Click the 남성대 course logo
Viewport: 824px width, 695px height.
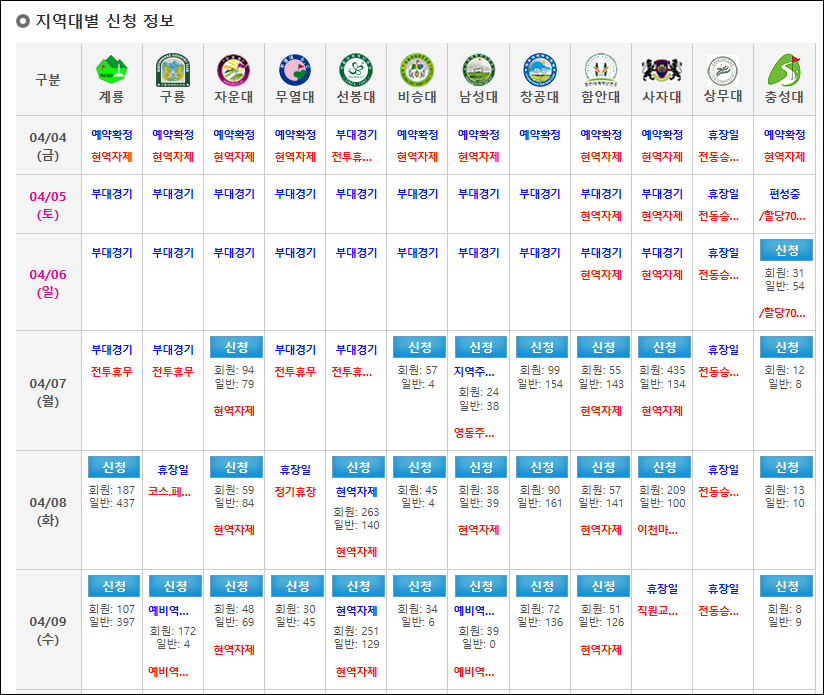(x=478, y=70)
